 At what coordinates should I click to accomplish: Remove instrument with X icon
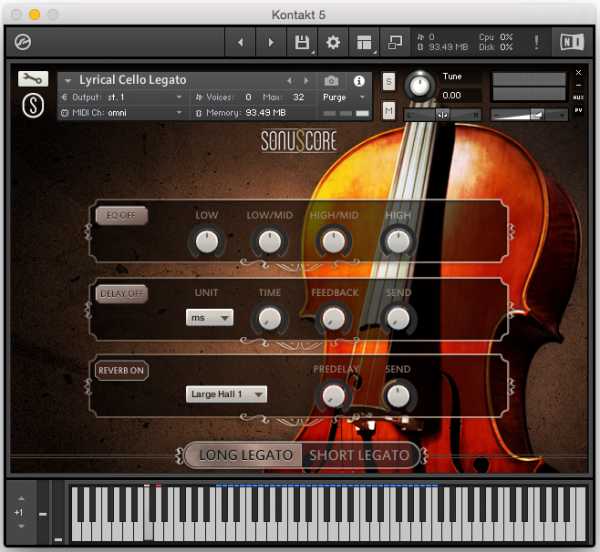[579, 72]
